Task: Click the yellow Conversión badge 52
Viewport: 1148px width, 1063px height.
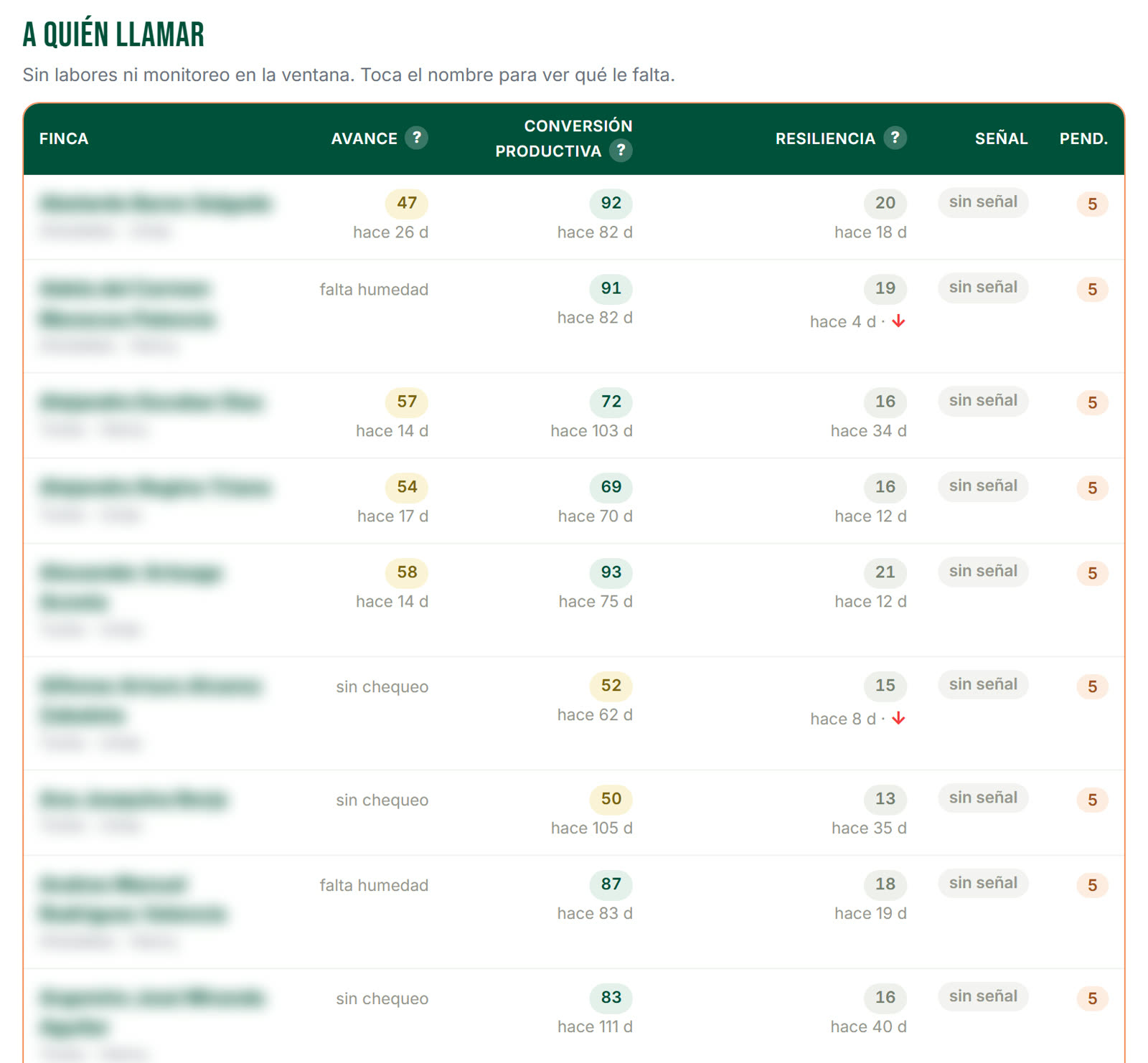Action: [x=611, y=685]
